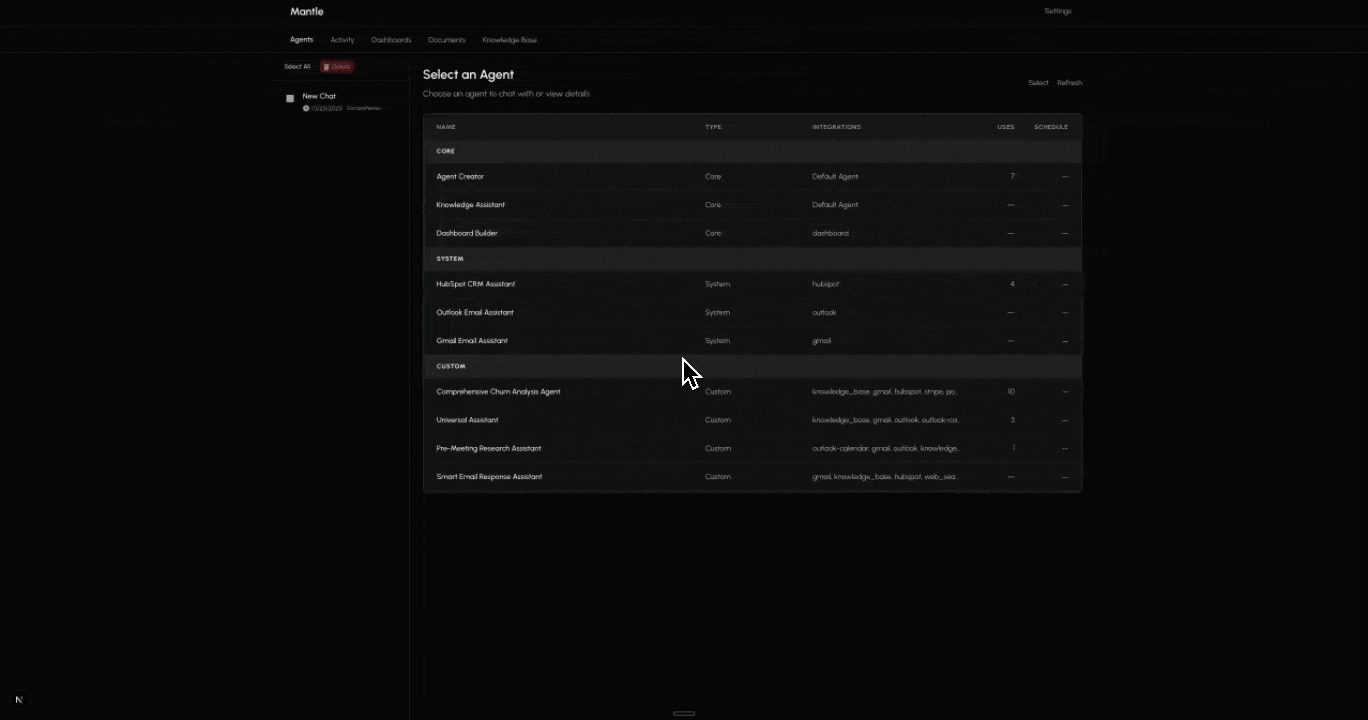Open the Comprehensive Churn Analysis Agent

pyautogui.click(x=498, y=391)
